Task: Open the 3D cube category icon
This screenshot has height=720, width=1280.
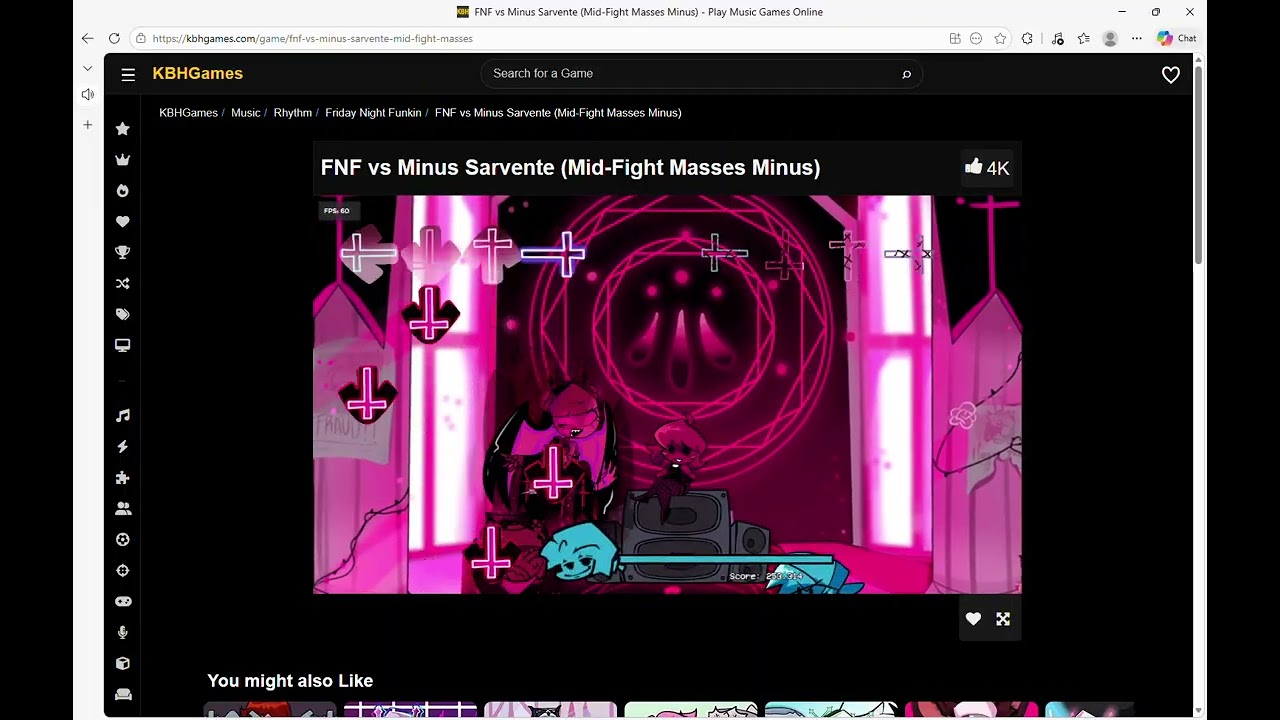Action: point(123,663)
